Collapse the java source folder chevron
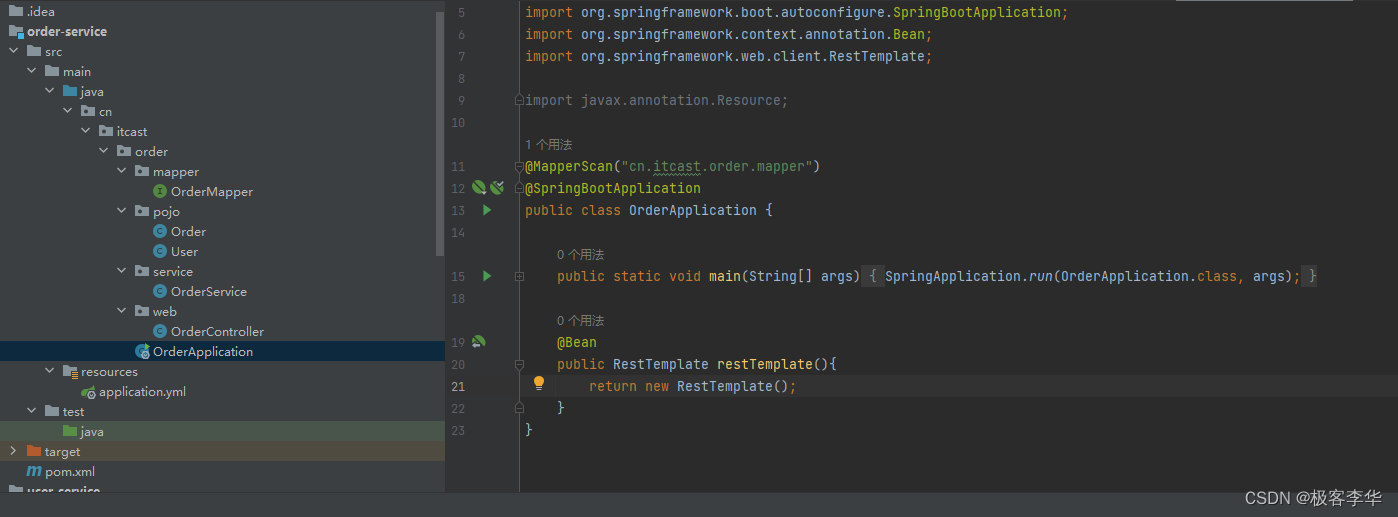 coord(50,91)
